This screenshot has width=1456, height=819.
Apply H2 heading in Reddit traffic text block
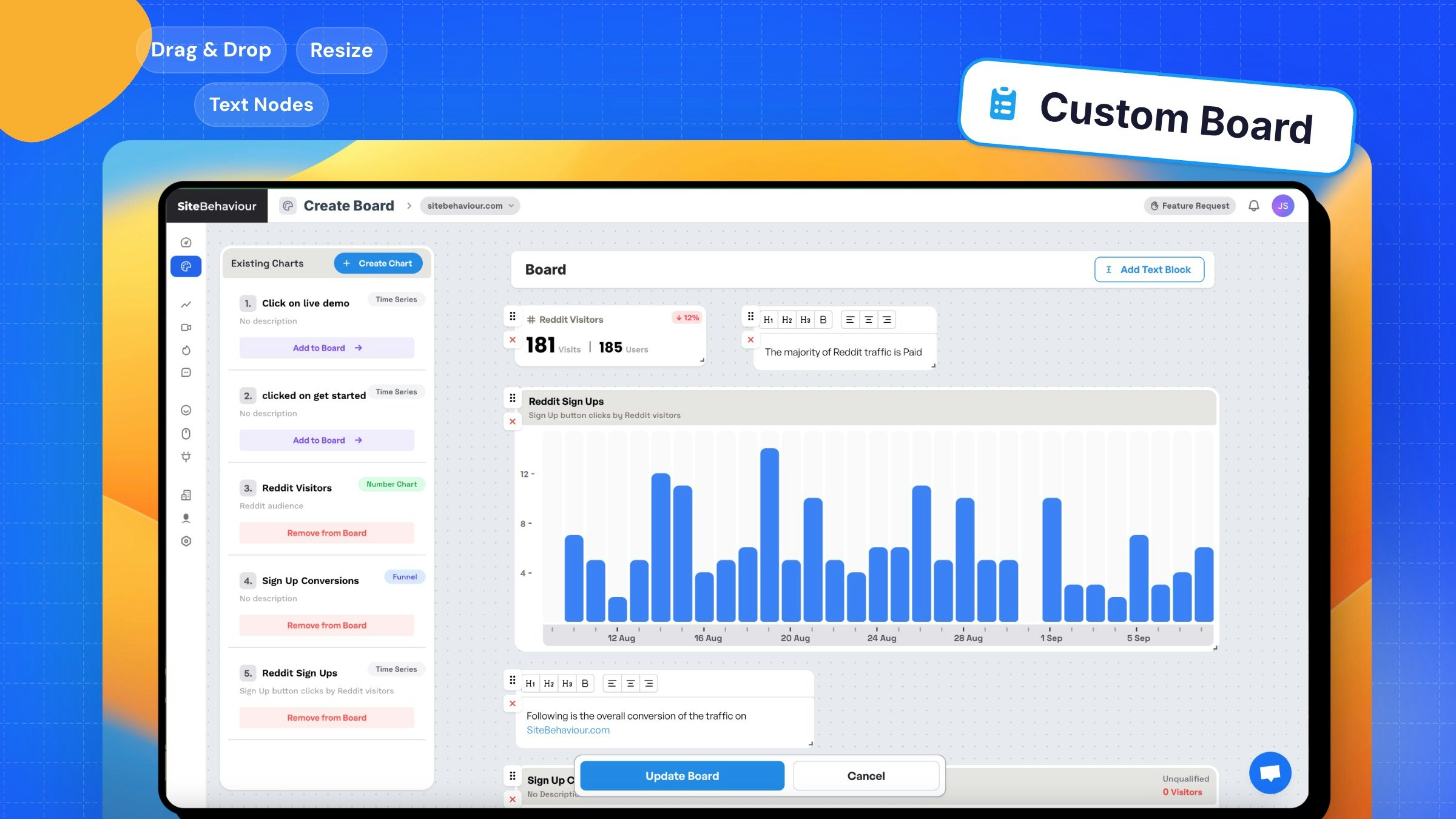(787, 320)
